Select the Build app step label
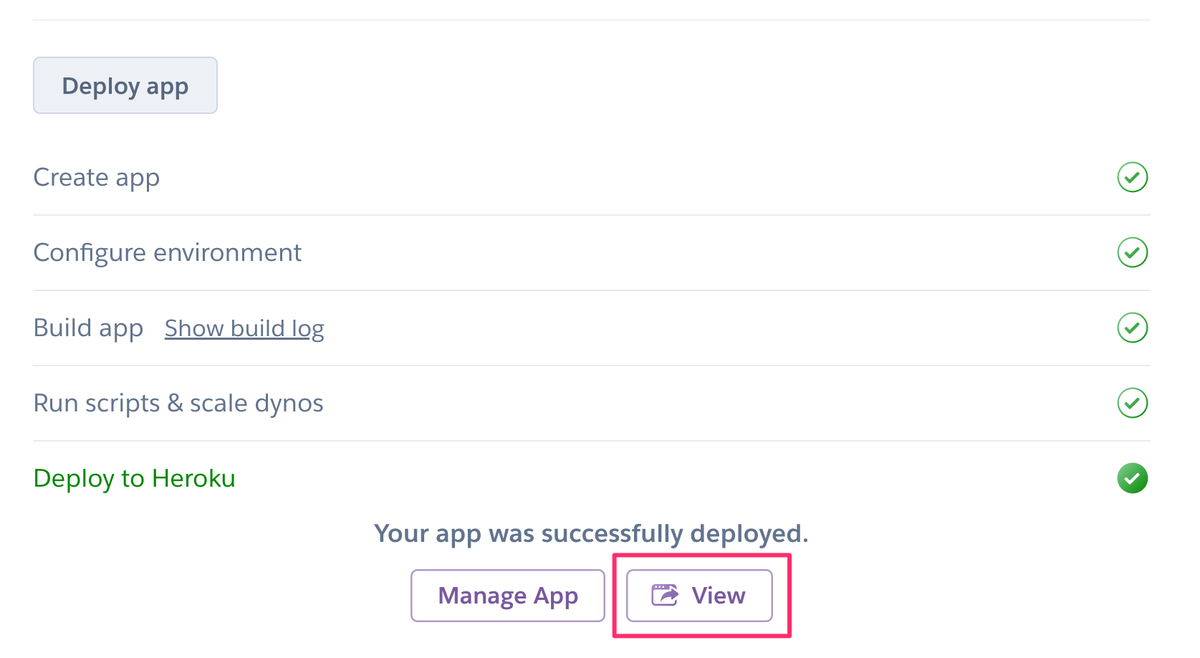1200x658 pixels. [88, 328]
